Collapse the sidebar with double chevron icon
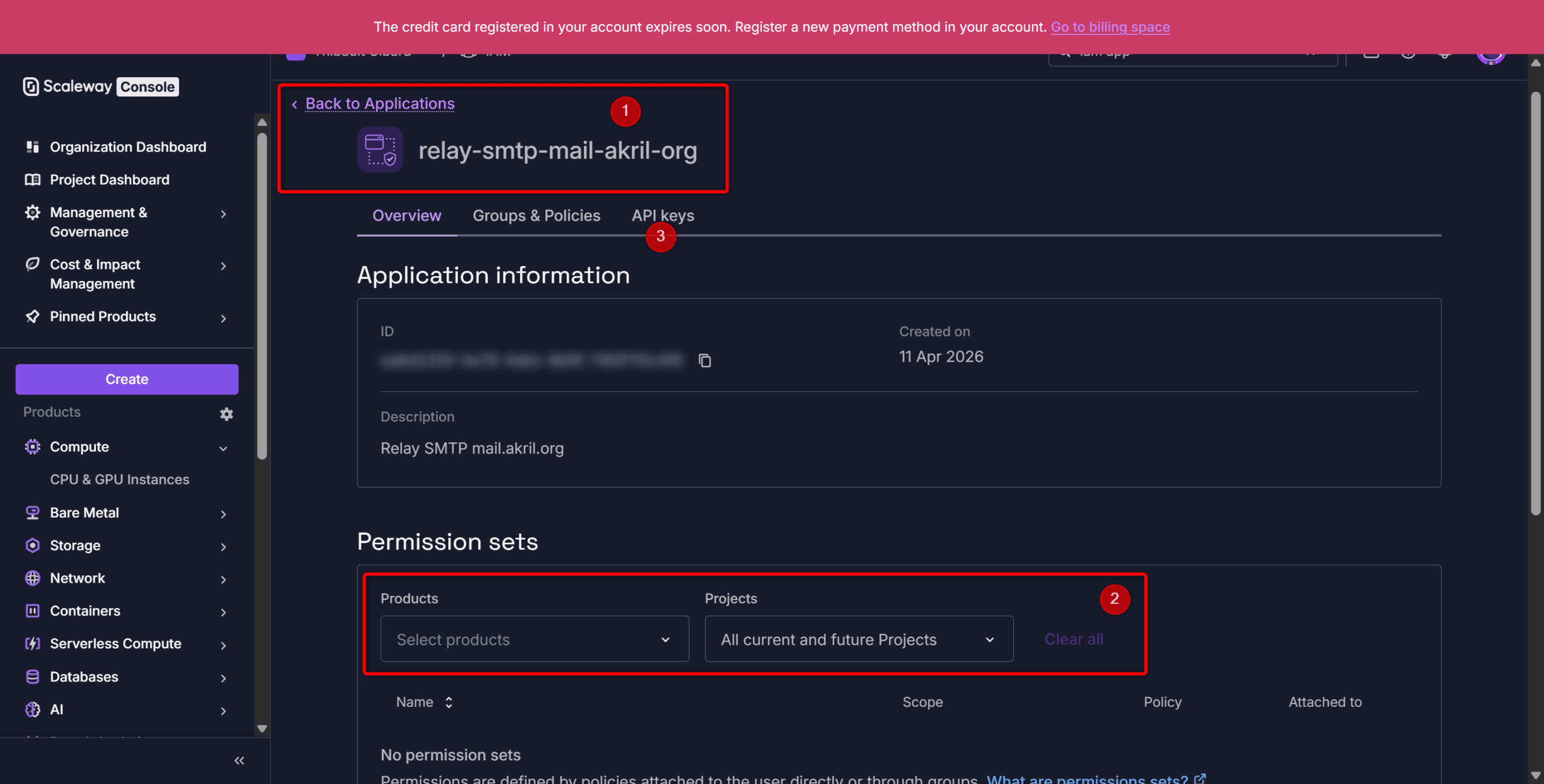 tap(239, 760)
